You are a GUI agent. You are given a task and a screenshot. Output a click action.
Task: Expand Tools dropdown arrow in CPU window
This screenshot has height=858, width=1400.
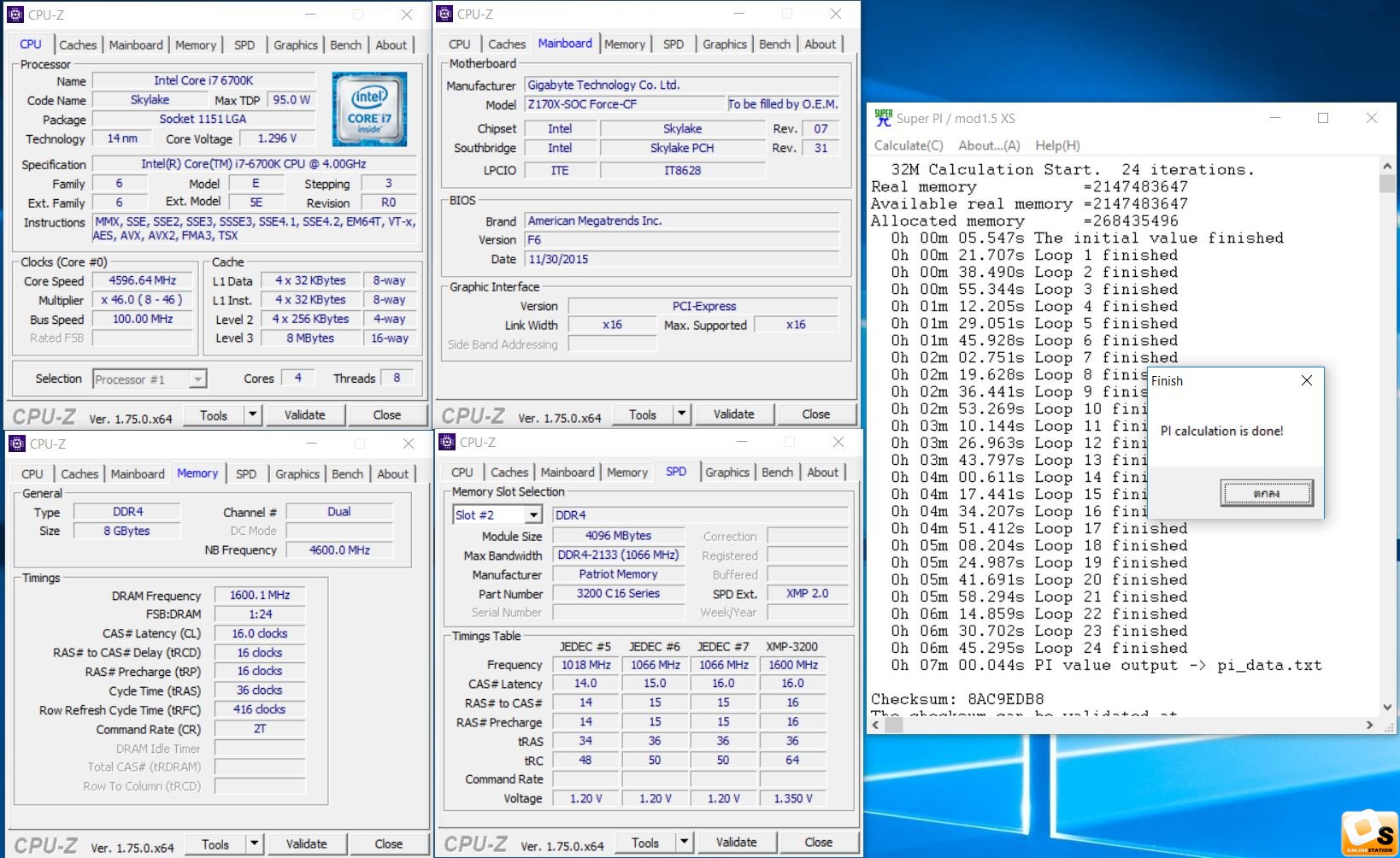click(x=252, y=414)
